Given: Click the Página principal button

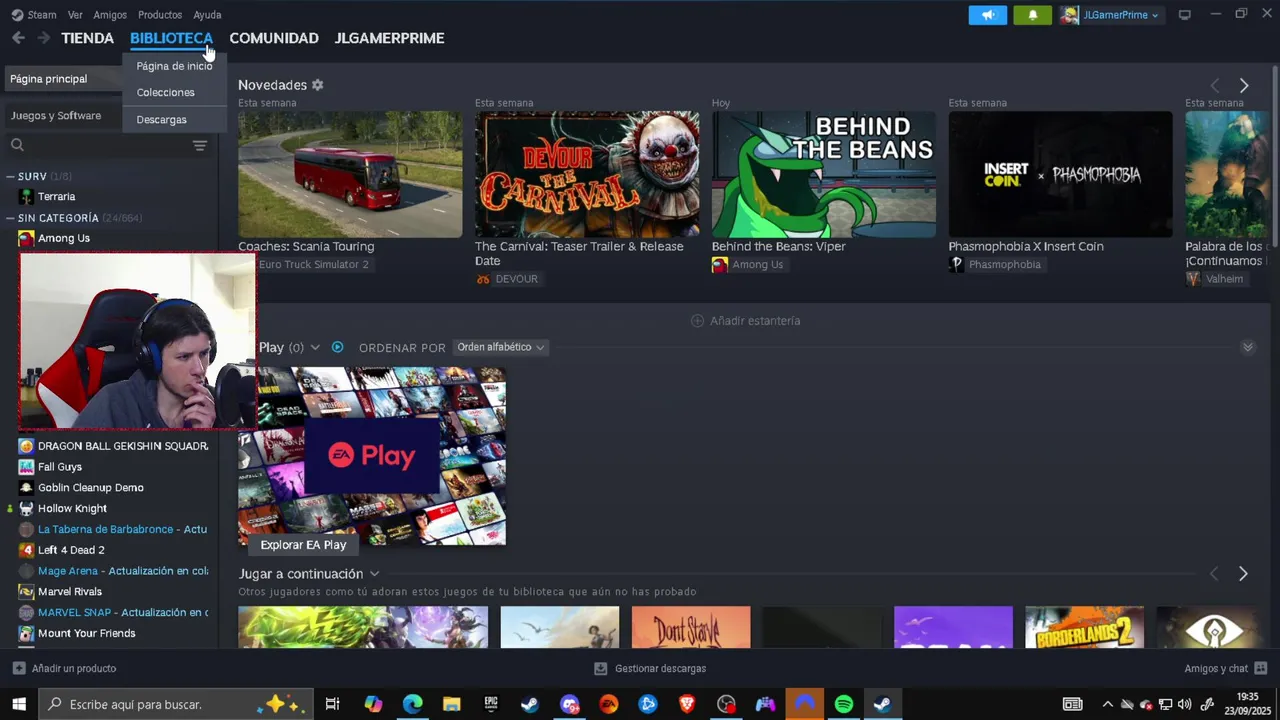Looking at the screenshot, I should (x=64, y=79).
